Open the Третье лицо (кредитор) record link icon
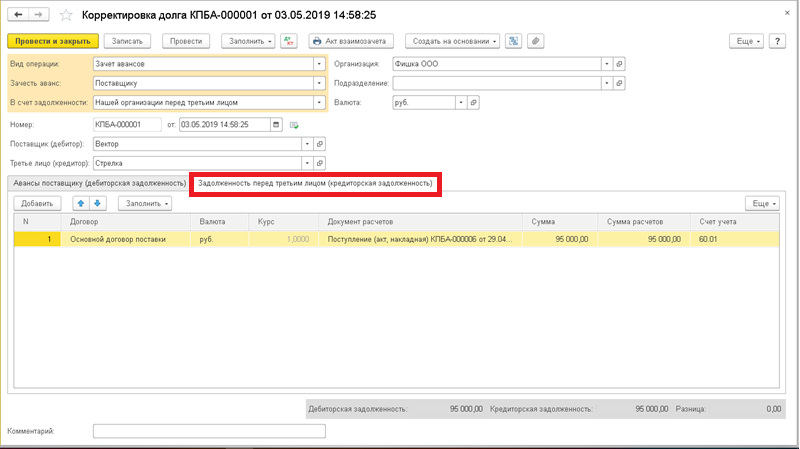 pos(319,163)
